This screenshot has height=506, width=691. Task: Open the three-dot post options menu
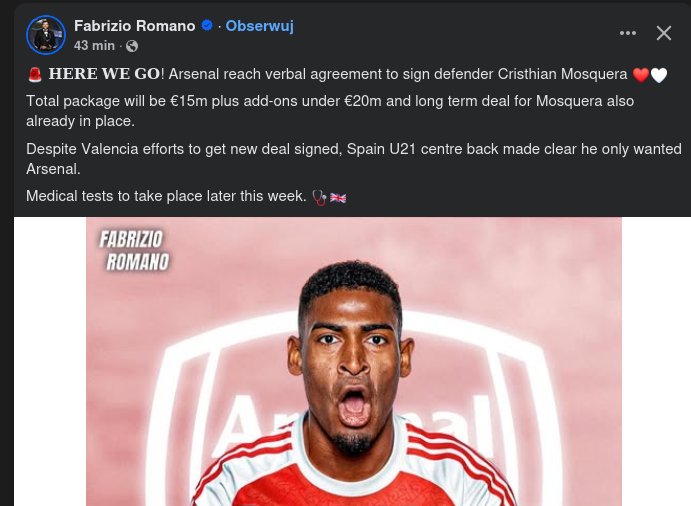click(628, 33)
